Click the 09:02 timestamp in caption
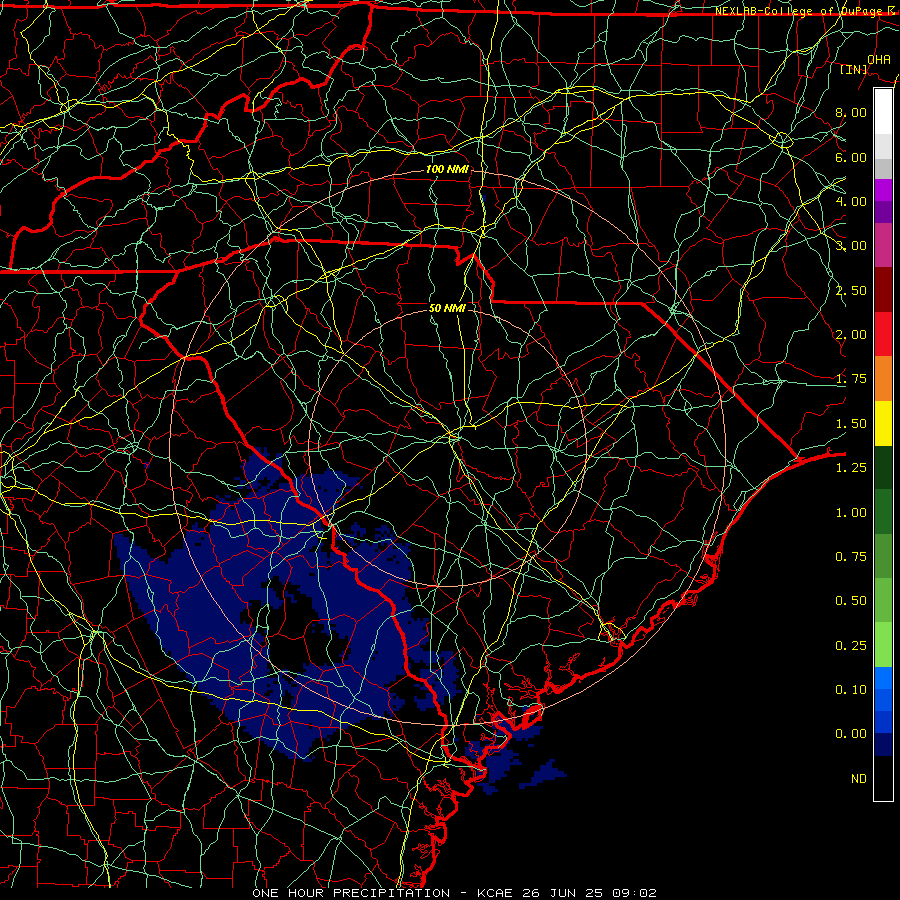Screen dimensions: 900x900 click(x=634, y=893)
